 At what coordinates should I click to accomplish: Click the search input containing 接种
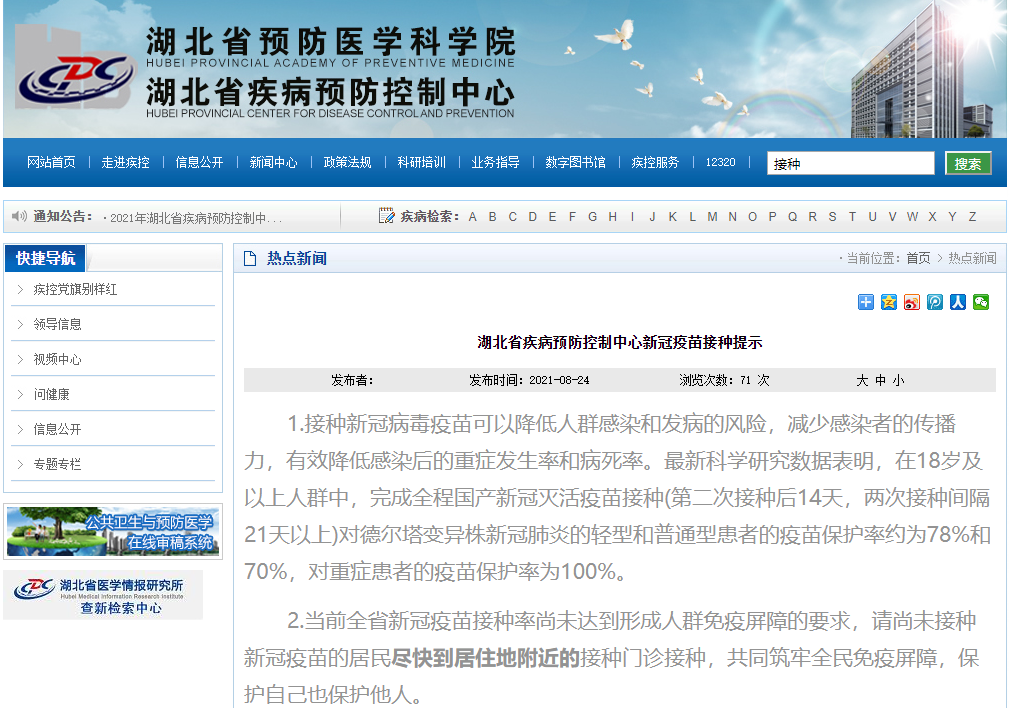pos(850,163)
